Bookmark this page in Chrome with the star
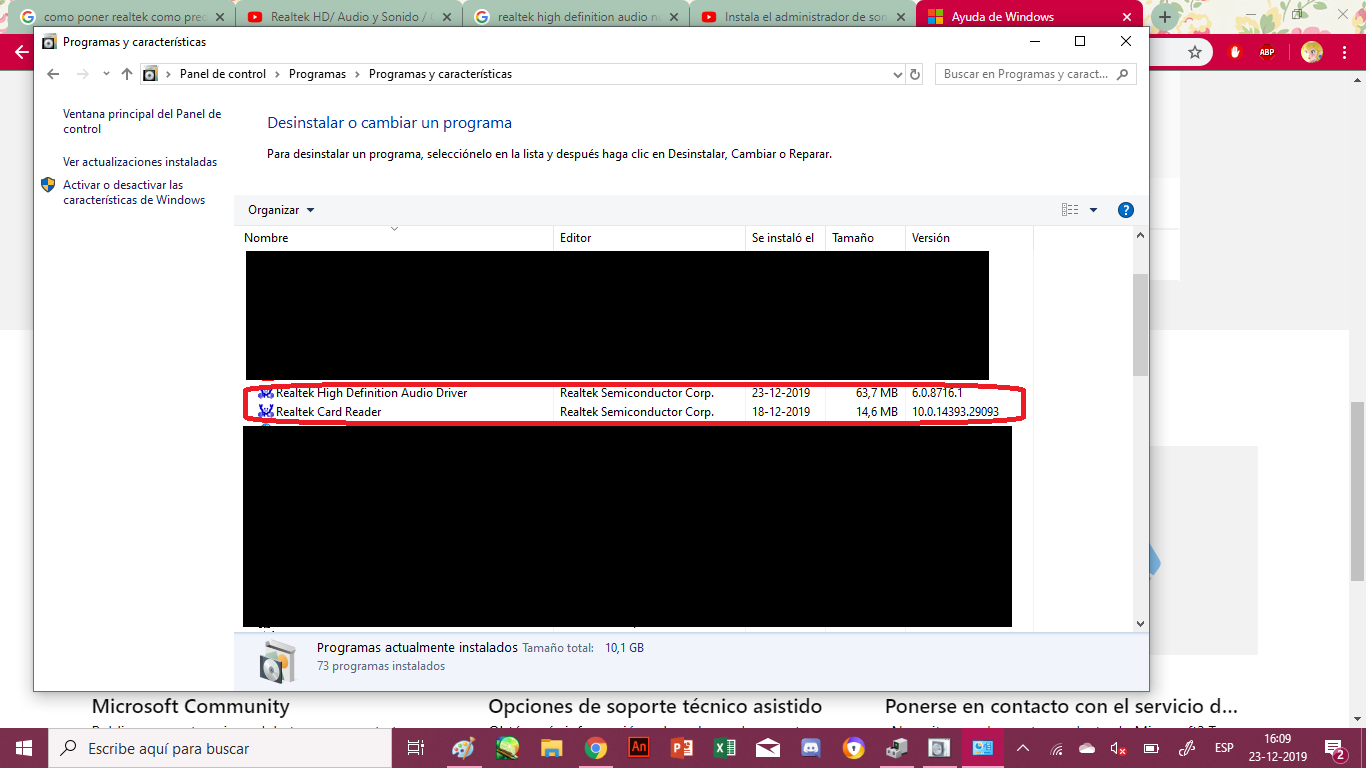This screenshot has width=1366, height=768. pos(1194,52)
